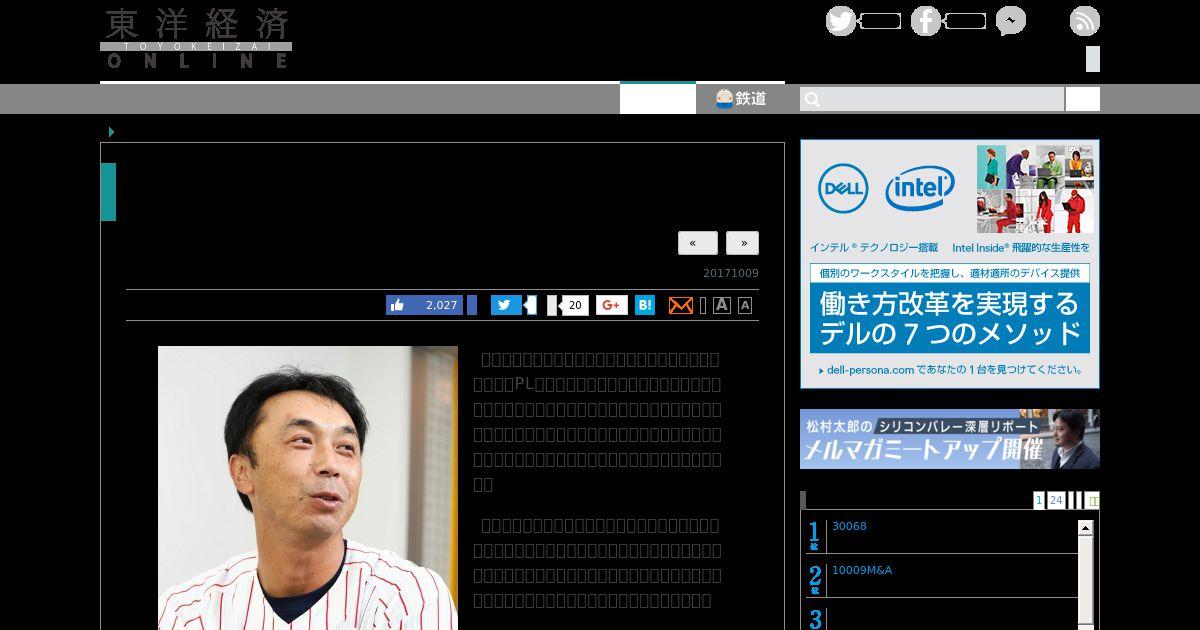
Task: Click the Twitter follower count bubble in header
Action: [880, 21]
